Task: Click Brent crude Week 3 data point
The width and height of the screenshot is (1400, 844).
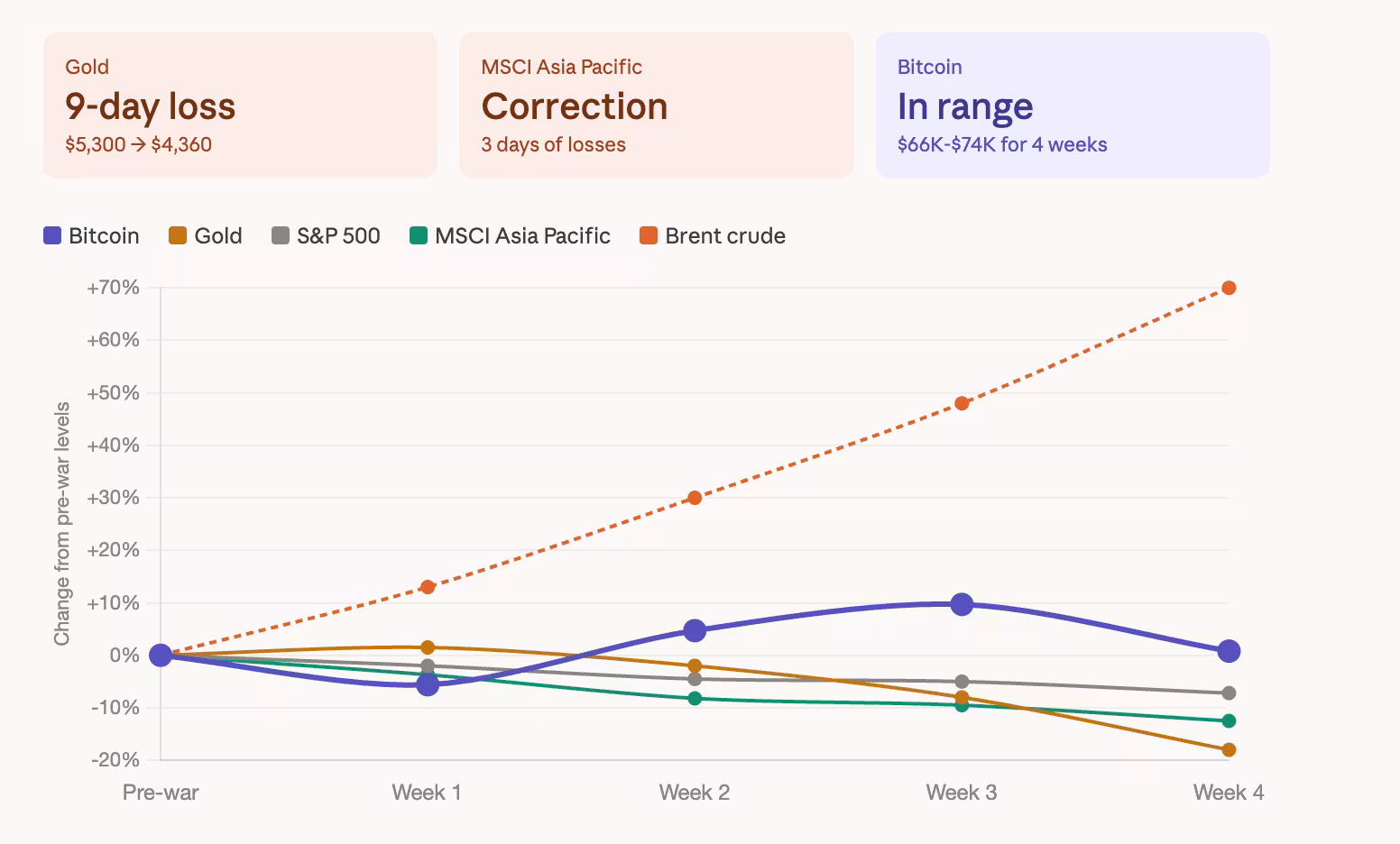Action: (962, 403)
